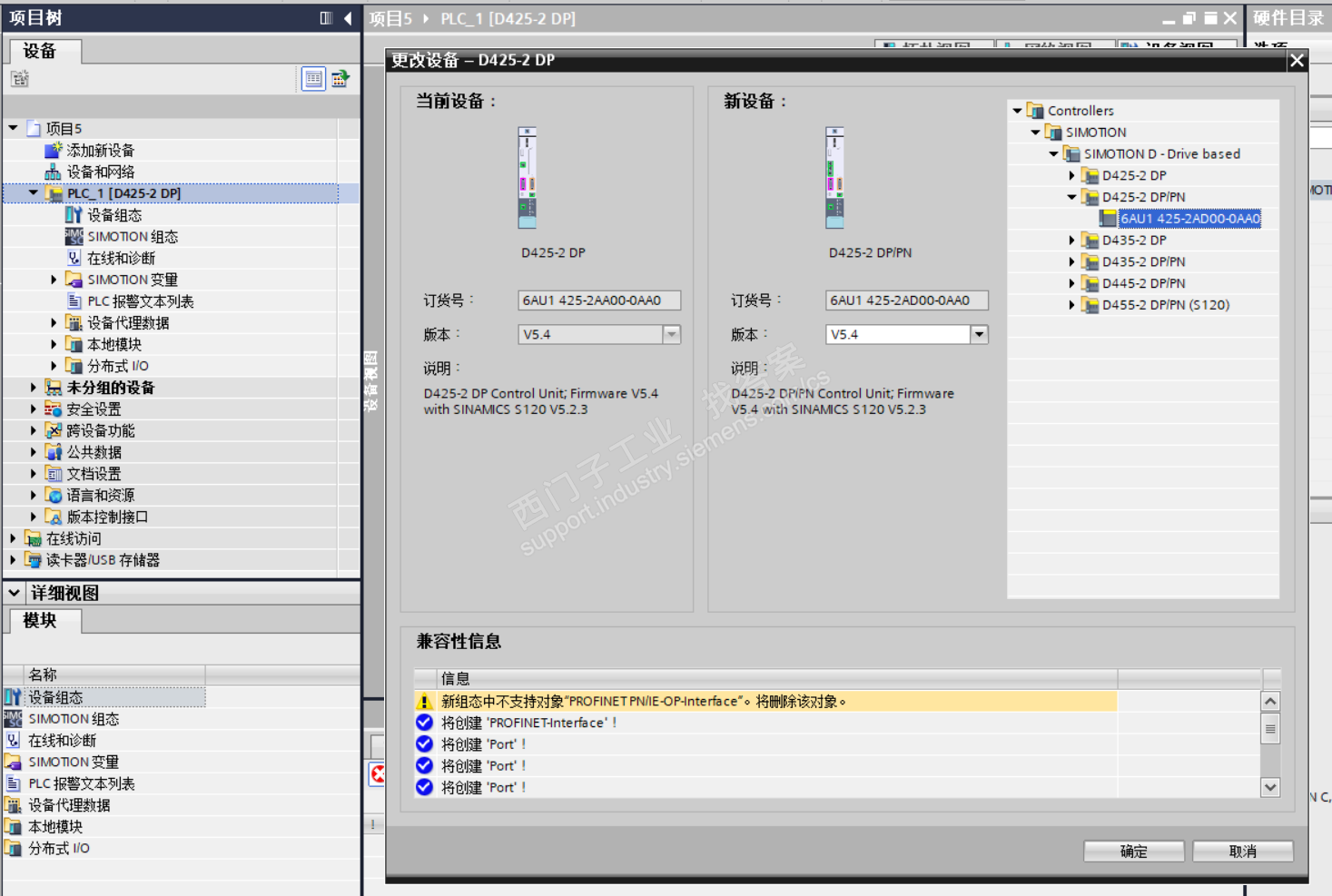Screen dimensions: 1332x896
Task: Click the current device 订货号 field
Action: 599,300
